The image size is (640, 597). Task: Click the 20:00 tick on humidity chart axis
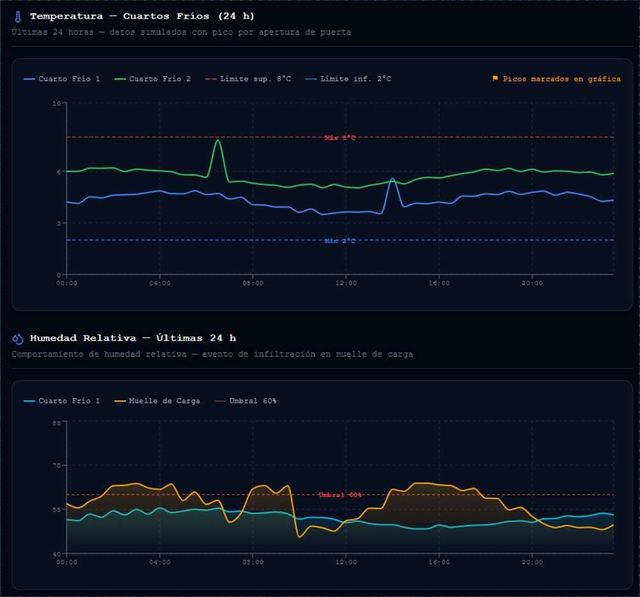click(532, 562)
